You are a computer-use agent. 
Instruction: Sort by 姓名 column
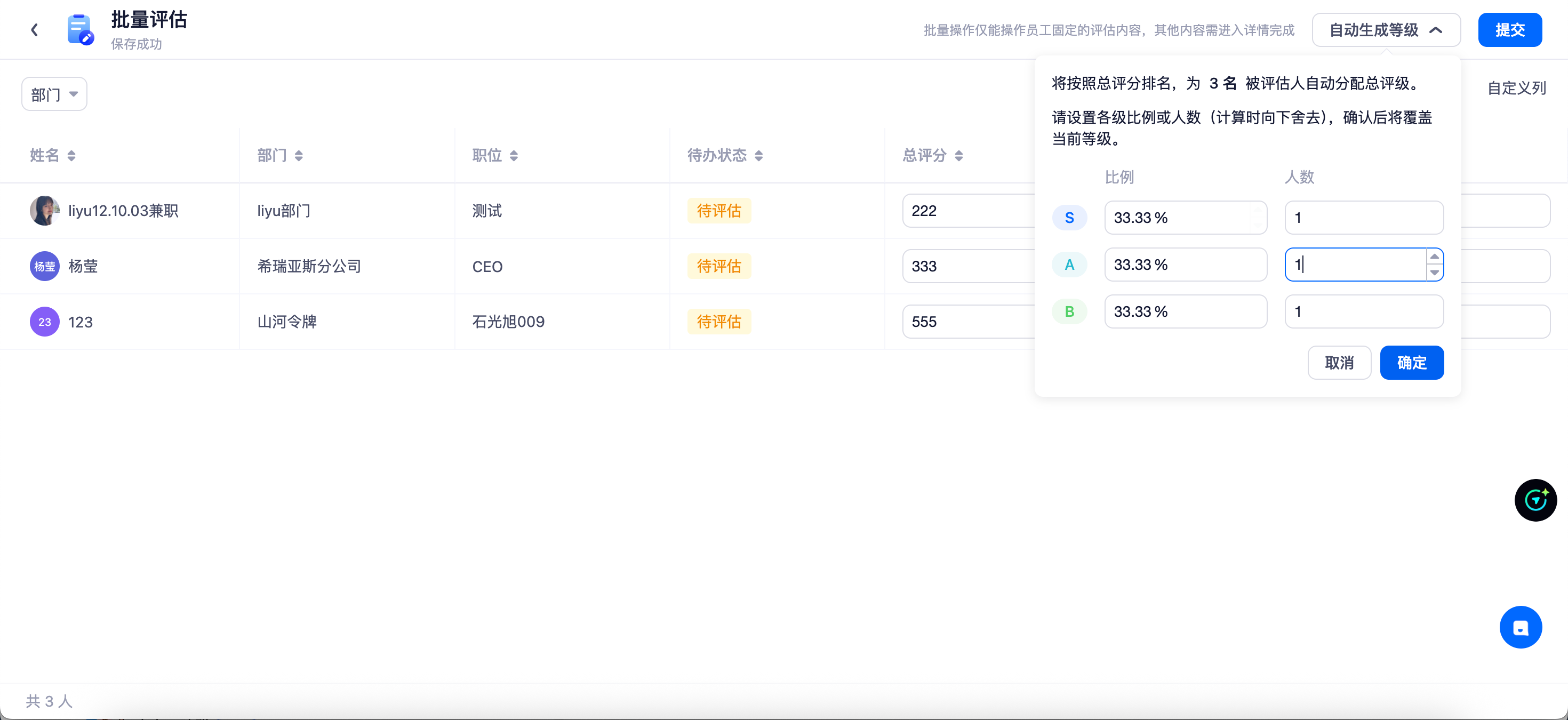(x=71, y=156)
